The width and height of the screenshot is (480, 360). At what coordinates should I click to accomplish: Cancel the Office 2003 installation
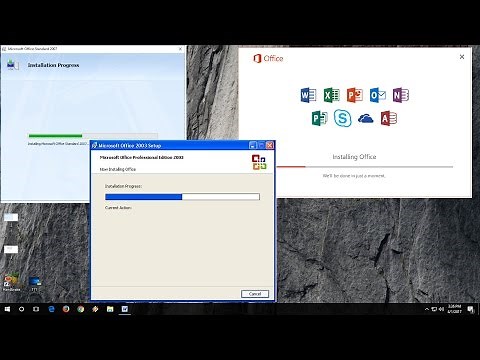tap(255, 294)
